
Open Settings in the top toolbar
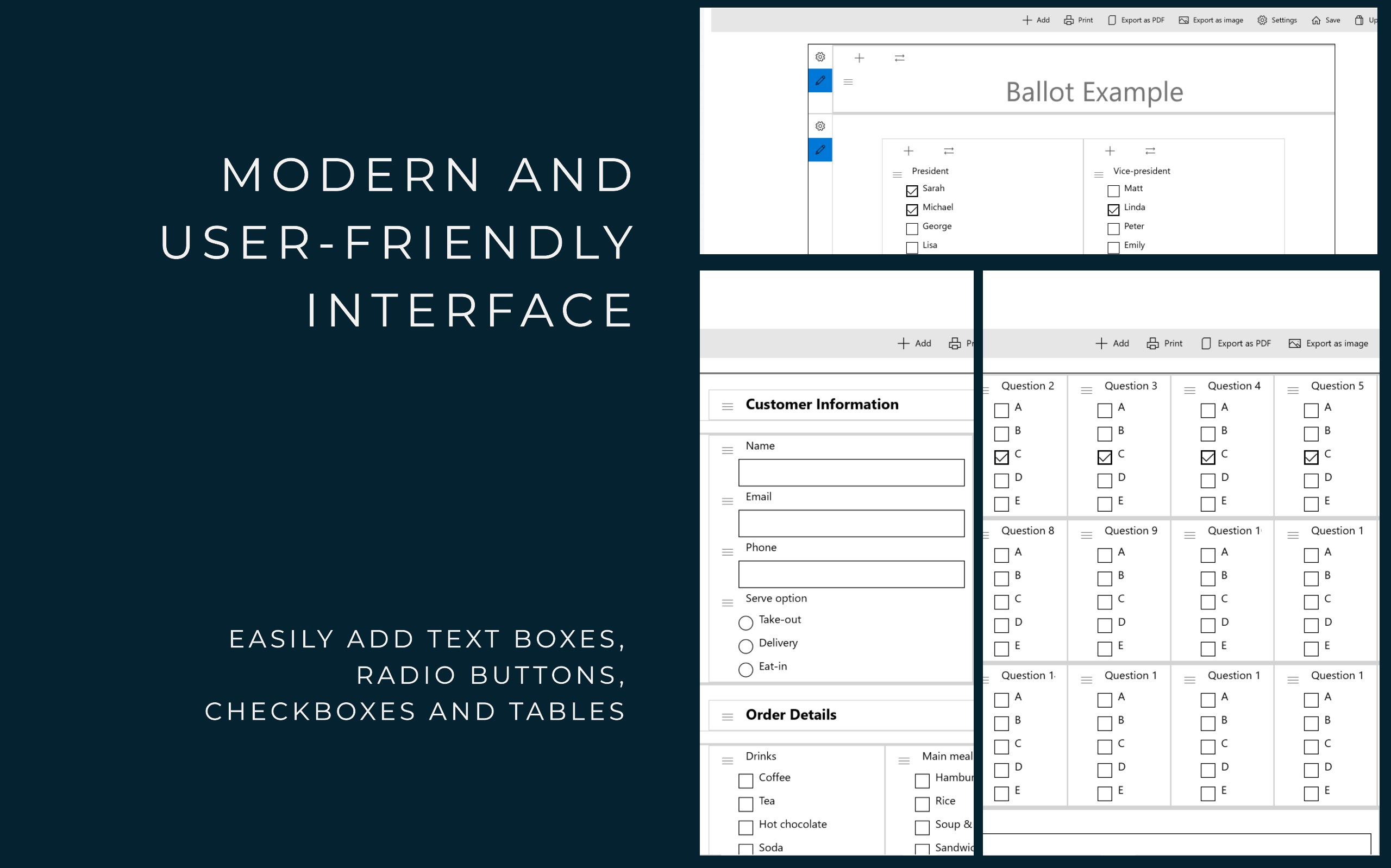[1277, 20]
